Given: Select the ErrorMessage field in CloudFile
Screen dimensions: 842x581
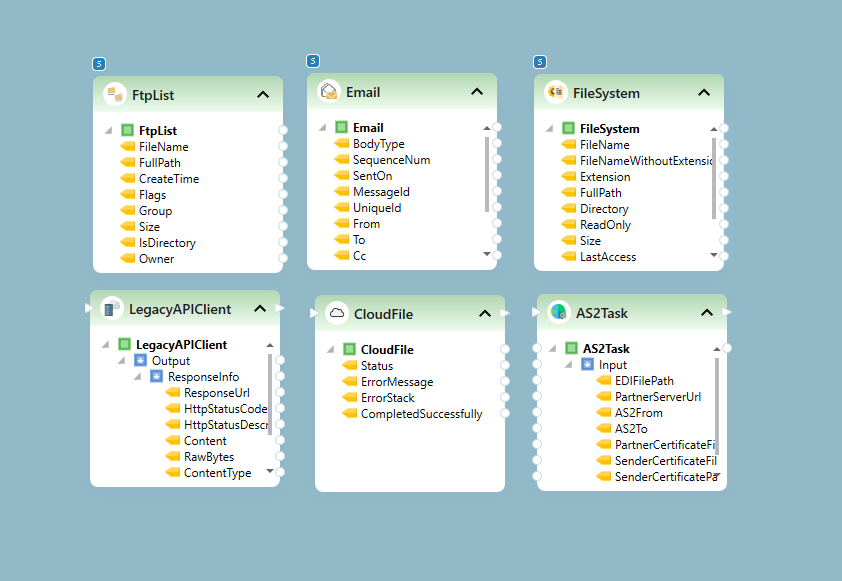Looking at the screenshot, I should pyautogui.click(x=397, y=382).
